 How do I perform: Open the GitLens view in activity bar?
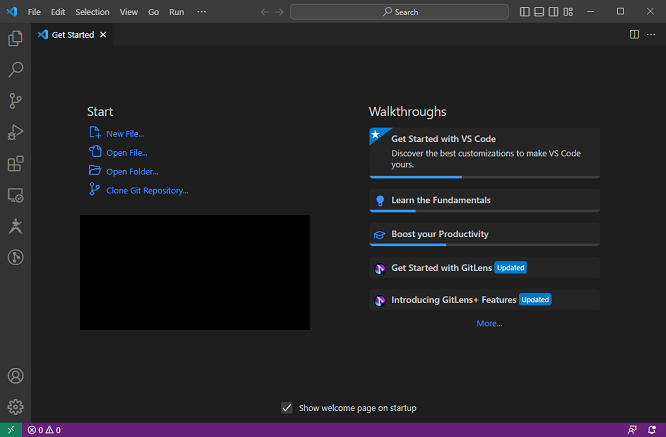(15, 257)
